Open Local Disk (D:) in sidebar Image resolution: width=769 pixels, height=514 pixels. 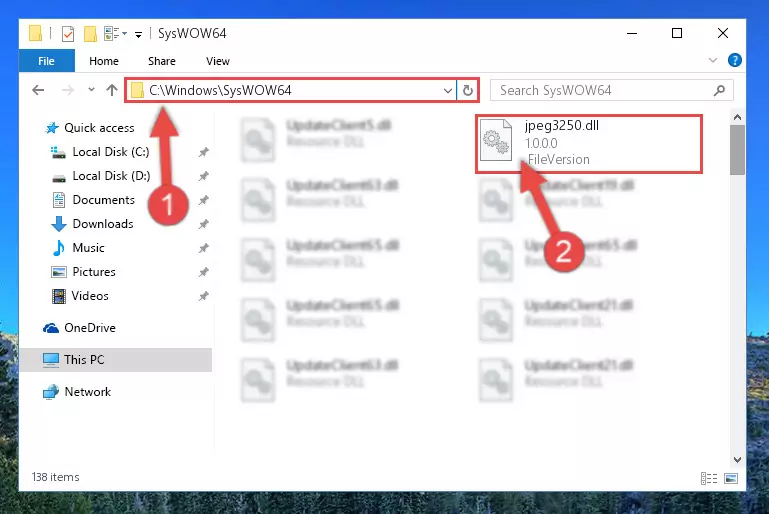click(x=111, y=176)
